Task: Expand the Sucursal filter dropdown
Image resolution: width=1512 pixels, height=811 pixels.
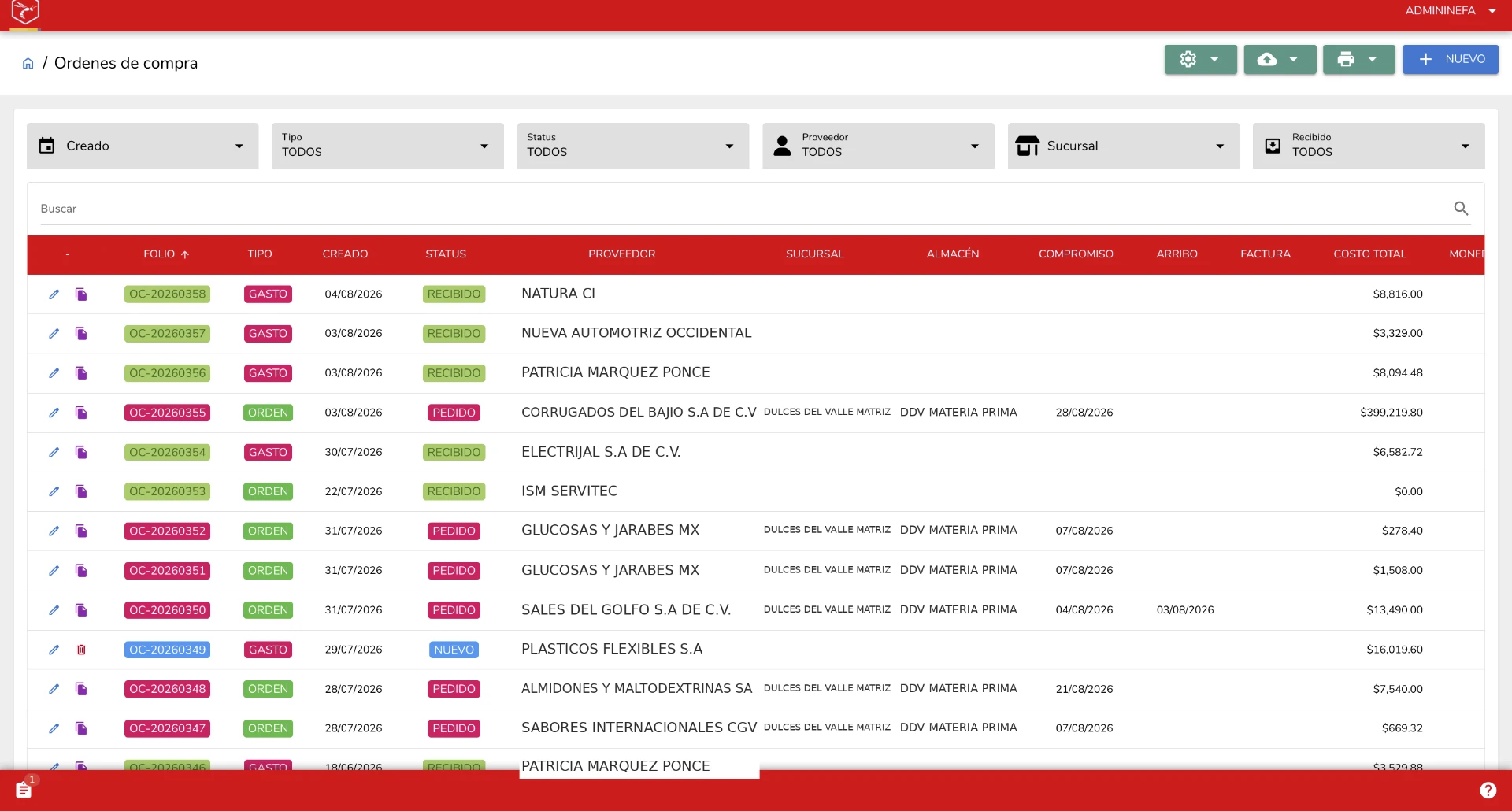Action: click(x=1123, y=146)
